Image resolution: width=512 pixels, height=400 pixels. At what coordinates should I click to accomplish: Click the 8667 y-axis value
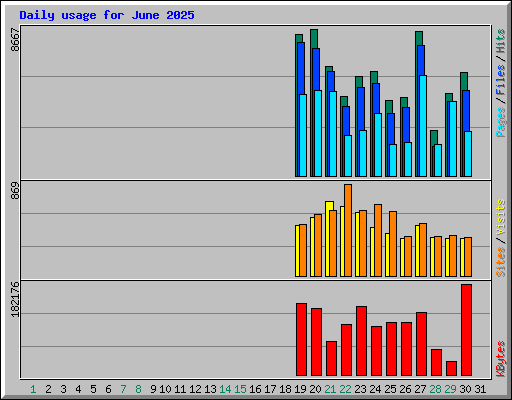[15, 39]
